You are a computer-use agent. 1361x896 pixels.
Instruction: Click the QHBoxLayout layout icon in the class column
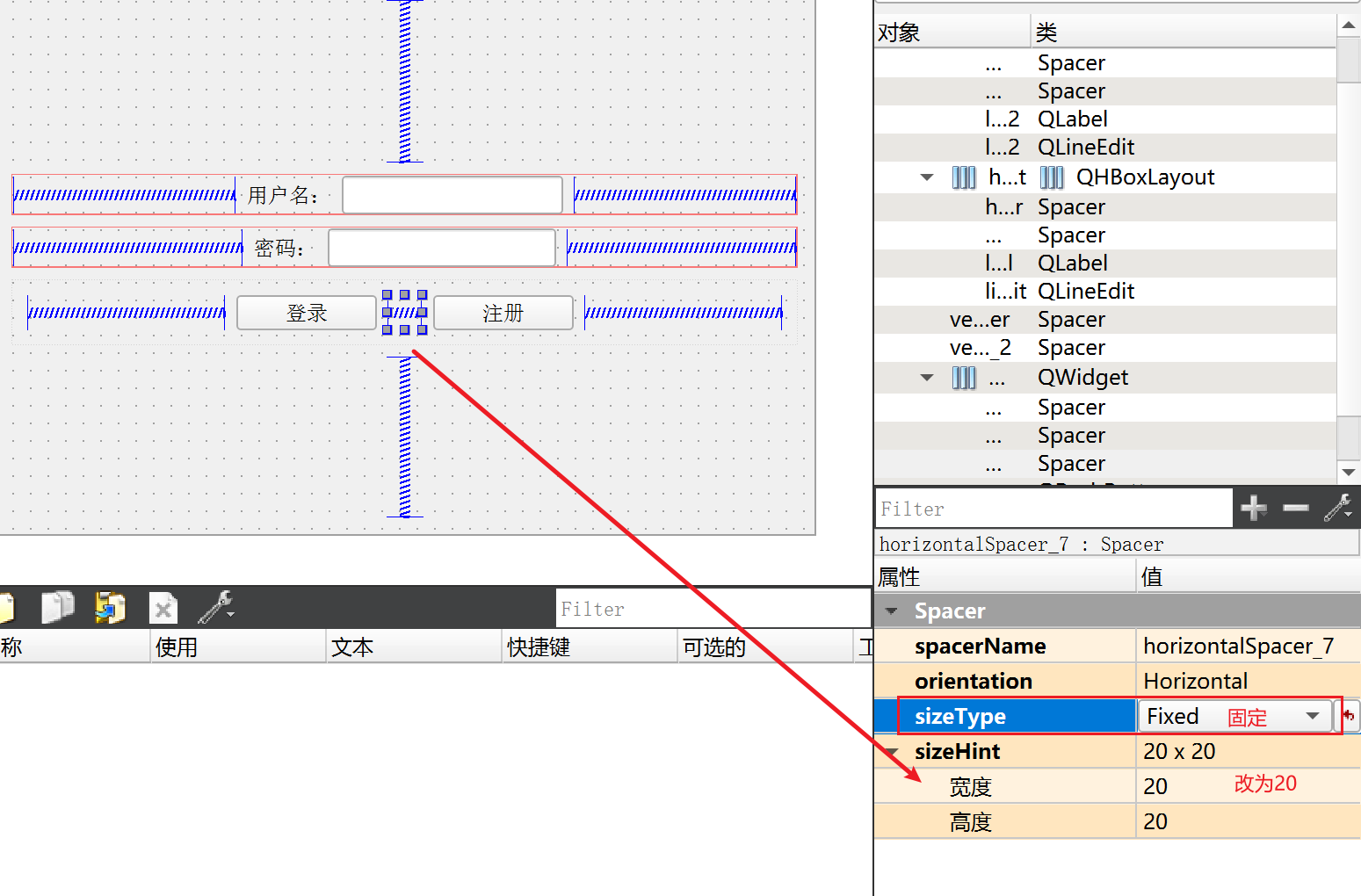click(x=1052, y=177)
